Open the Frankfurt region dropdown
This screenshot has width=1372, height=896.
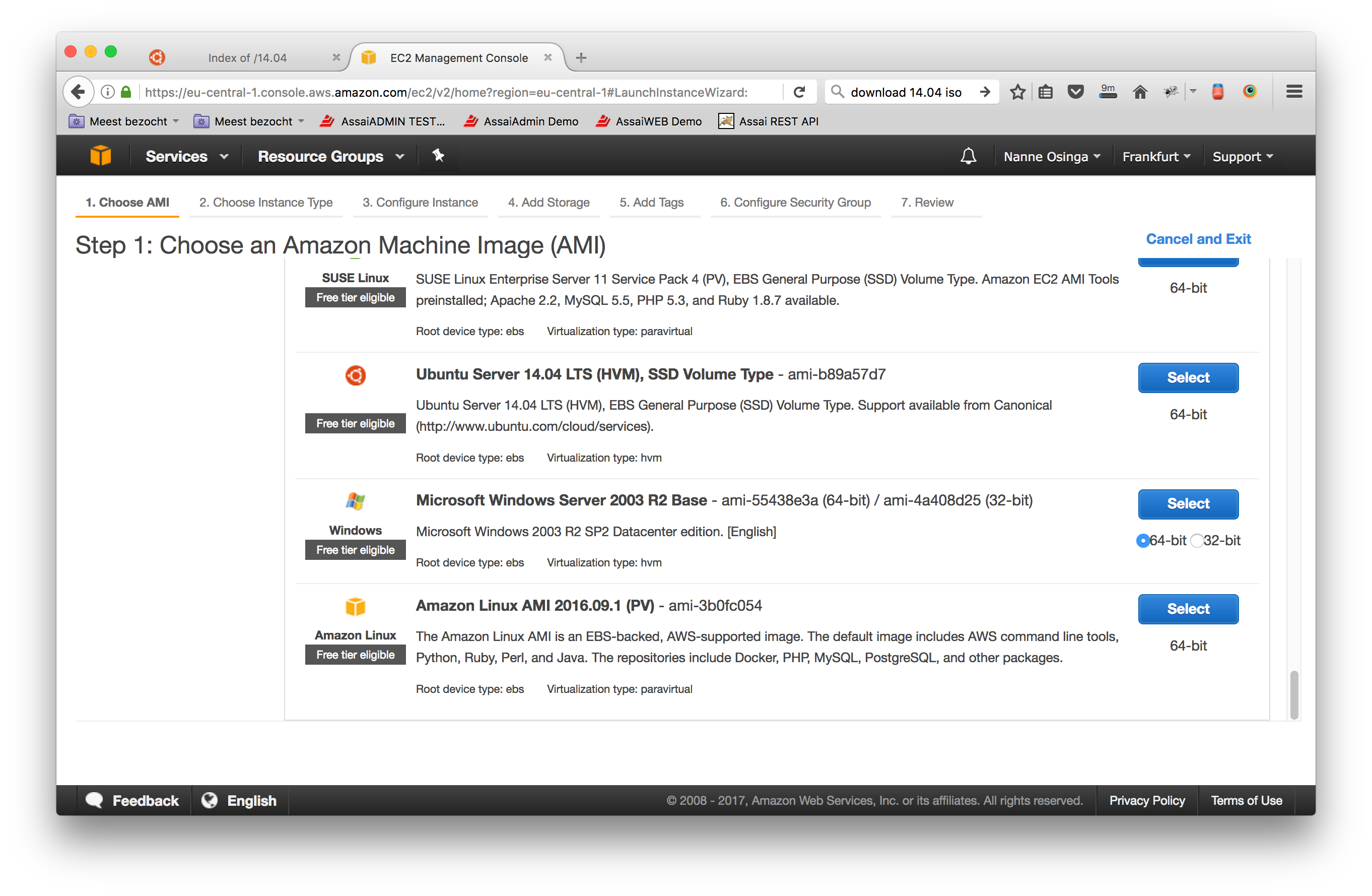point(1156,157)
